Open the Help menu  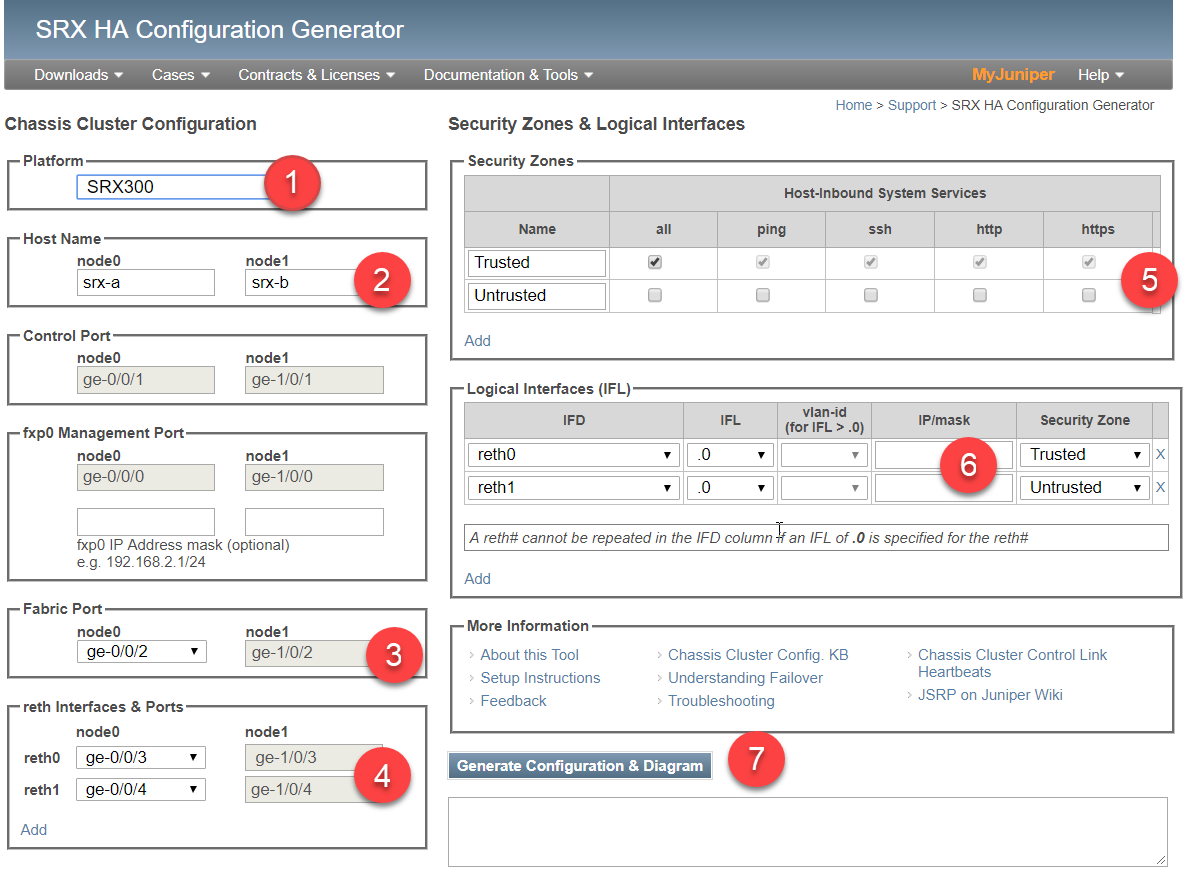tap(1100, 75)
